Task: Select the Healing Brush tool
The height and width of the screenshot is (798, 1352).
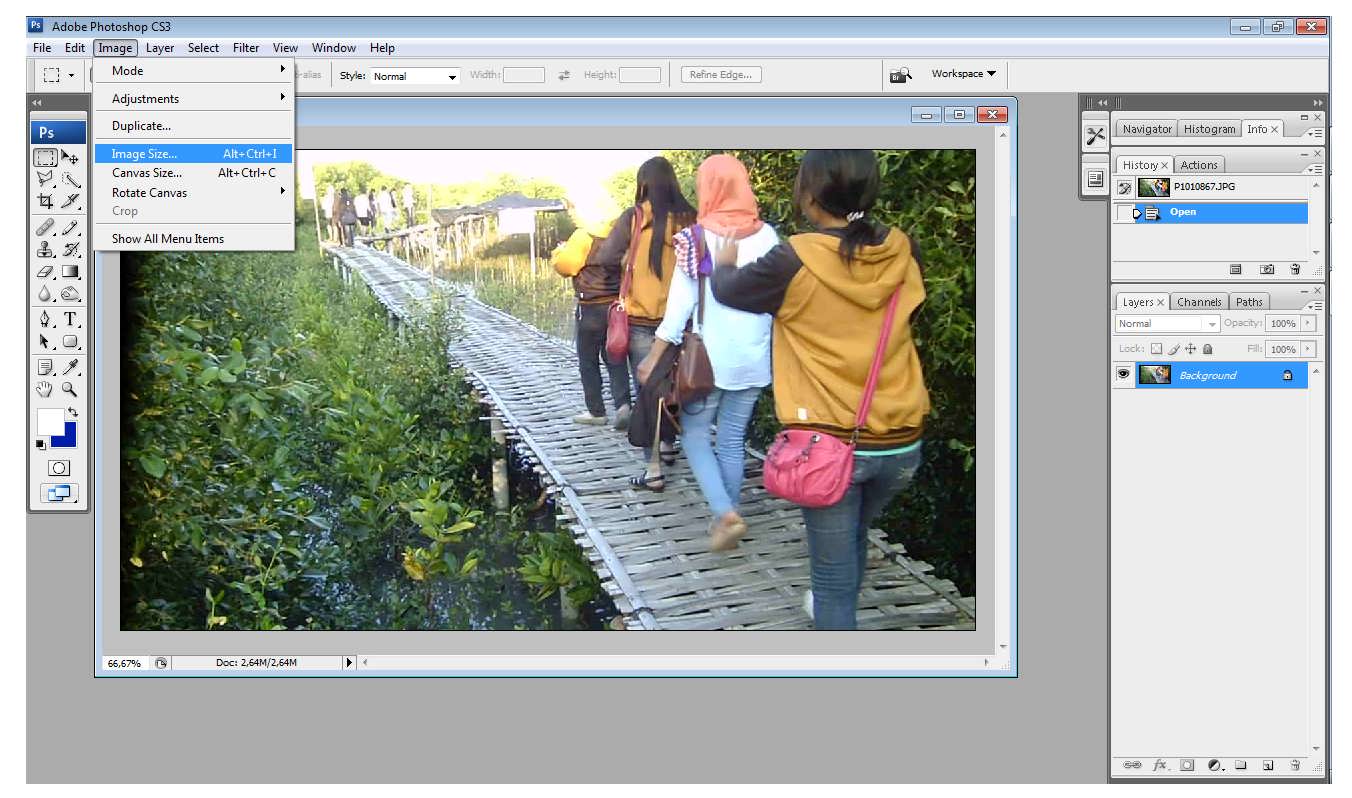Action: click(x=46, y=228)
